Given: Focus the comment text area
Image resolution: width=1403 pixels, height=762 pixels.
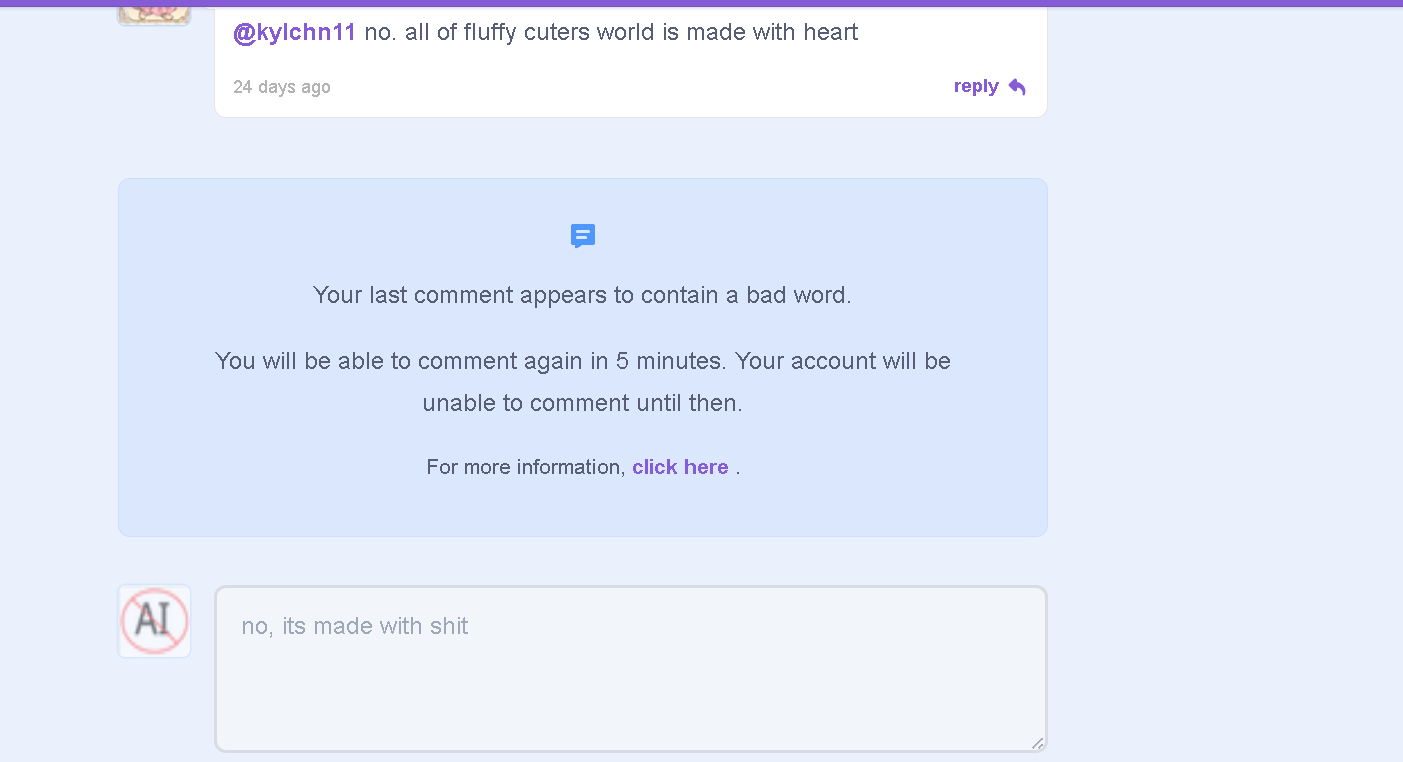Looking at the screenshot, I should pos(631,669).
